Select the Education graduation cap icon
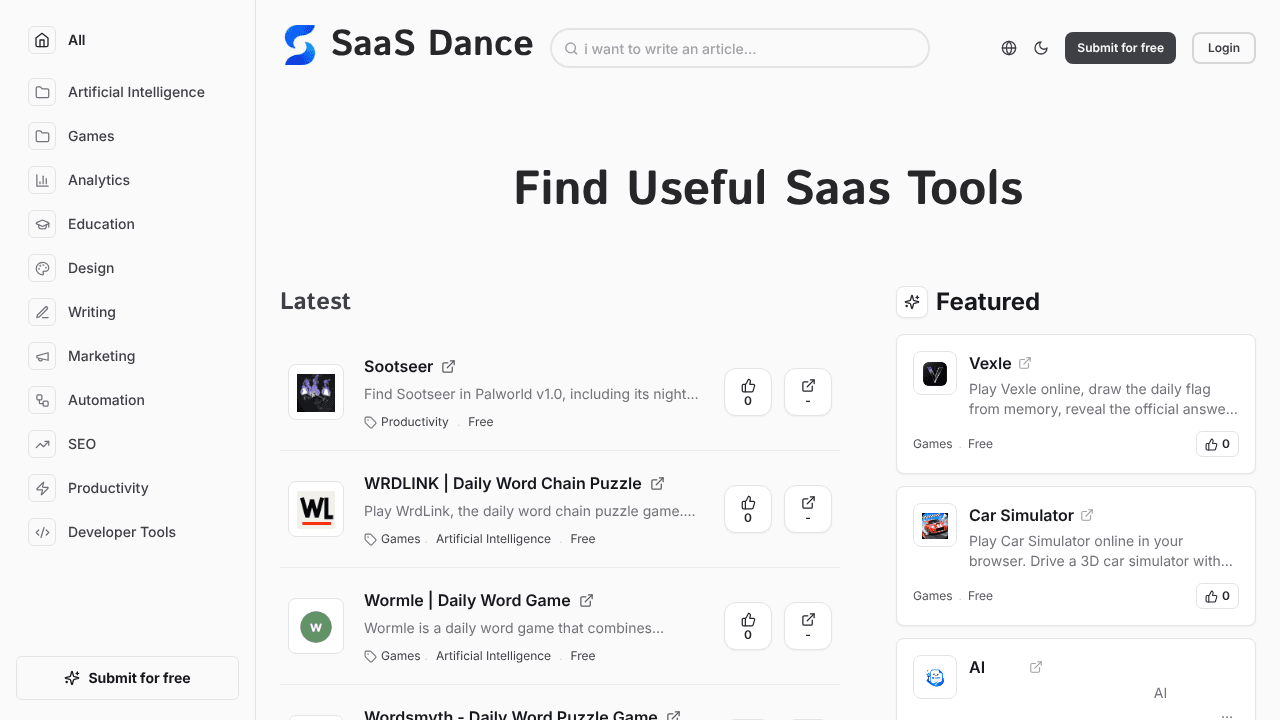The height and width of the screenshot is (720, 1280). pos(42,224)
